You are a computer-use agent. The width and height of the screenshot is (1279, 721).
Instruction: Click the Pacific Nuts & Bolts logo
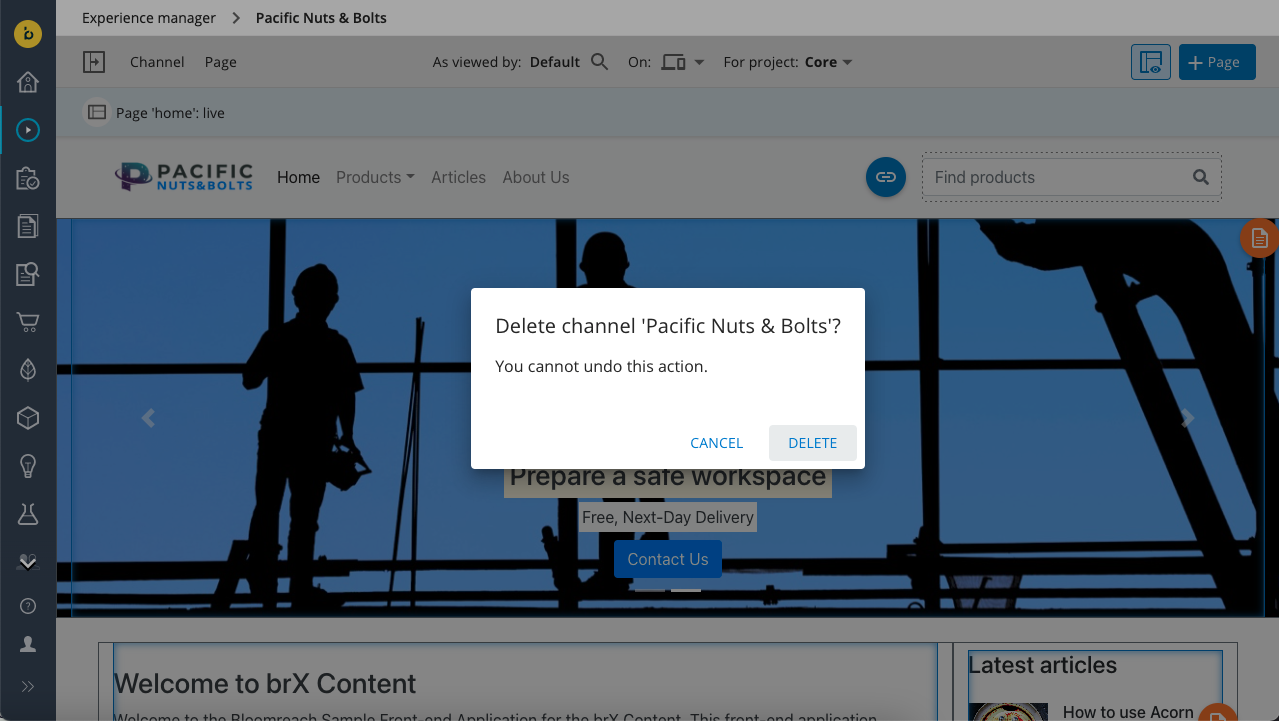pos(184,177)
